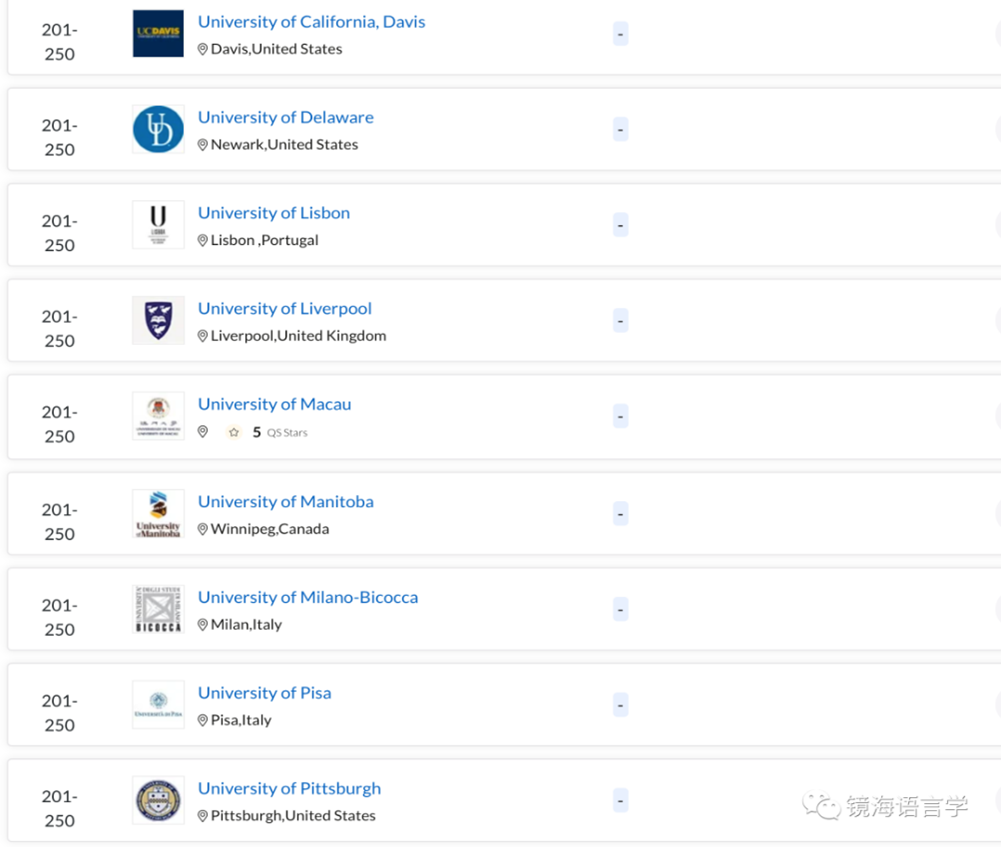Click the 201-250 rank of University of Pisa

[59, 714]
